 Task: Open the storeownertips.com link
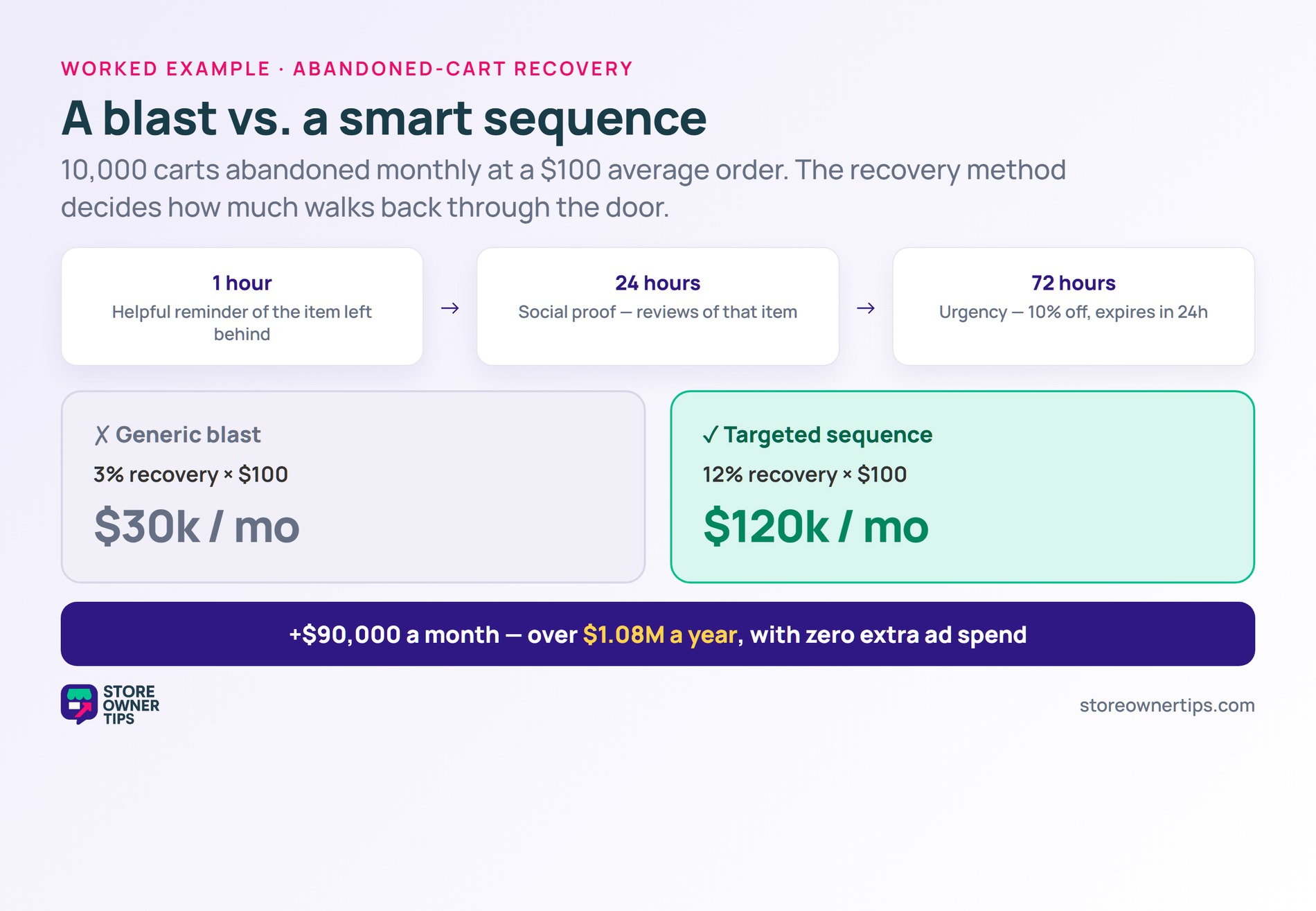click(x=1167, y=705)
